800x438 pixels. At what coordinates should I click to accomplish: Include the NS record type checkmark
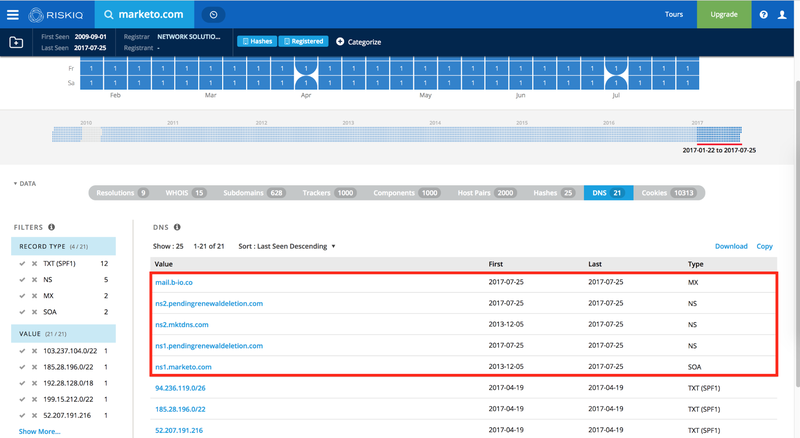point(22,280)
